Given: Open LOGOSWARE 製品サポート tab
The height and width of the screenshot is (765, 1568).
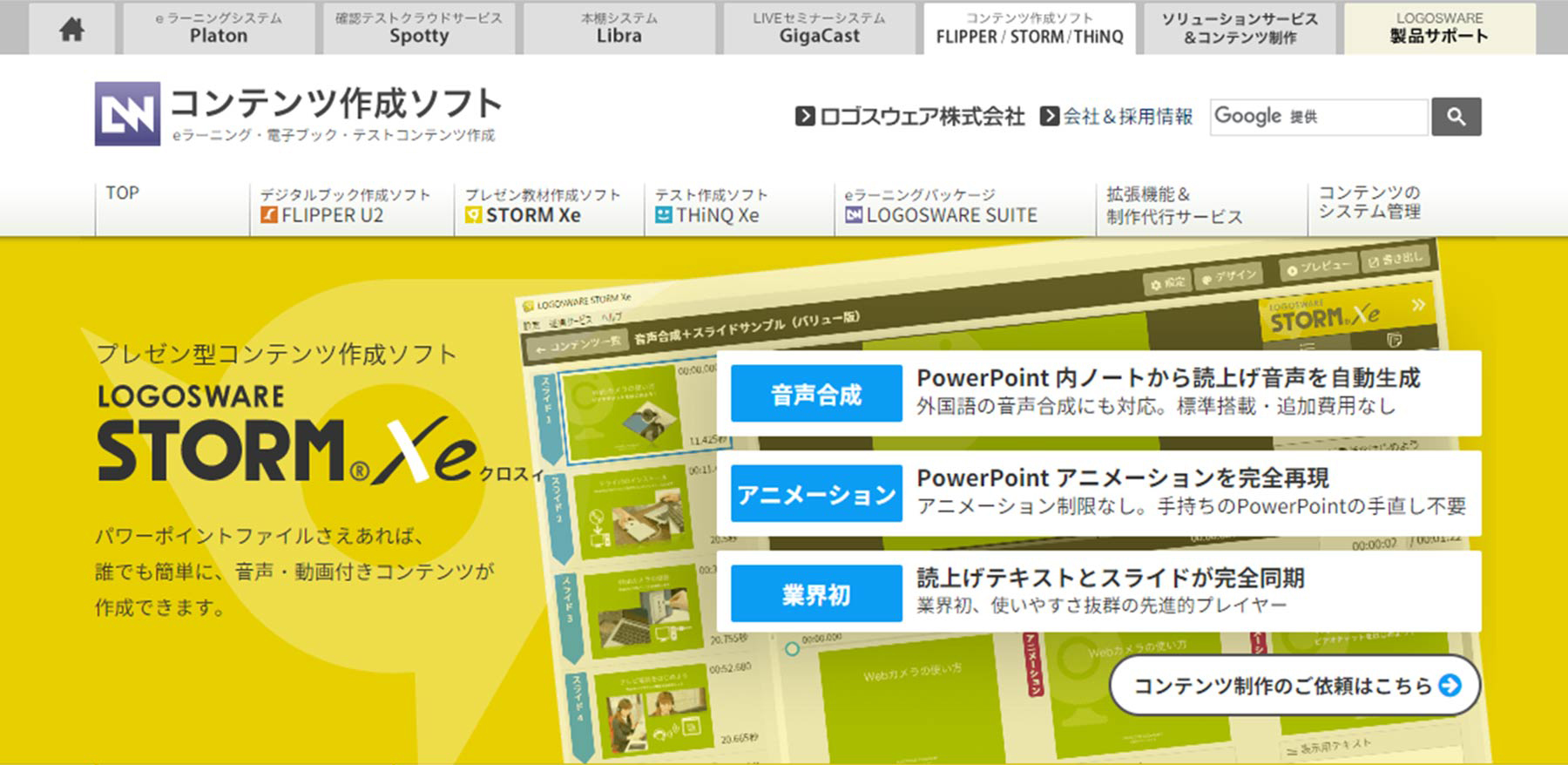Looking at the screenshot, I should pos(1439,29).
